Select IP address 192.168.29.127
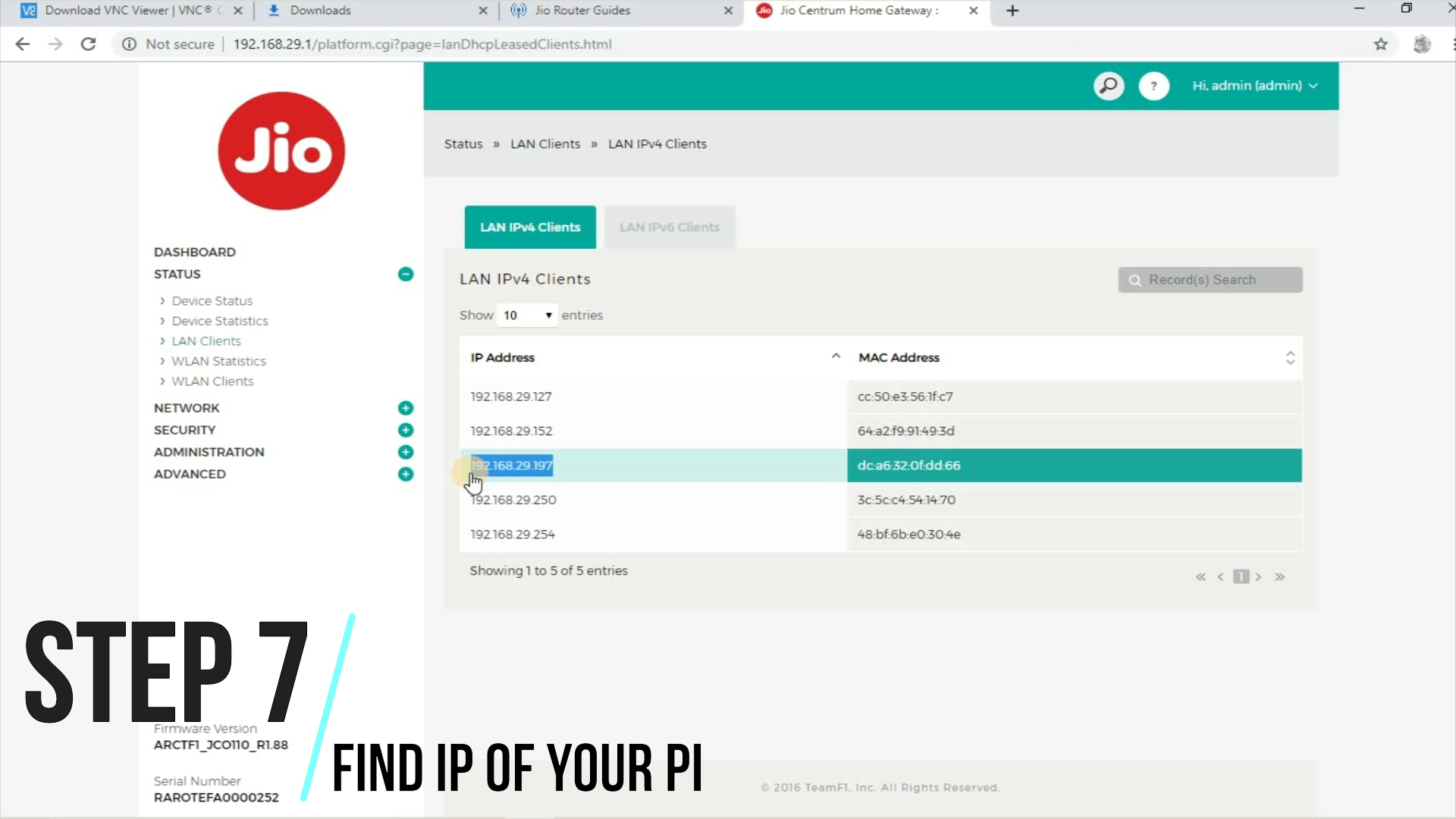The width and height of the screenshot is (1456, 819). (x=511, y=397)
